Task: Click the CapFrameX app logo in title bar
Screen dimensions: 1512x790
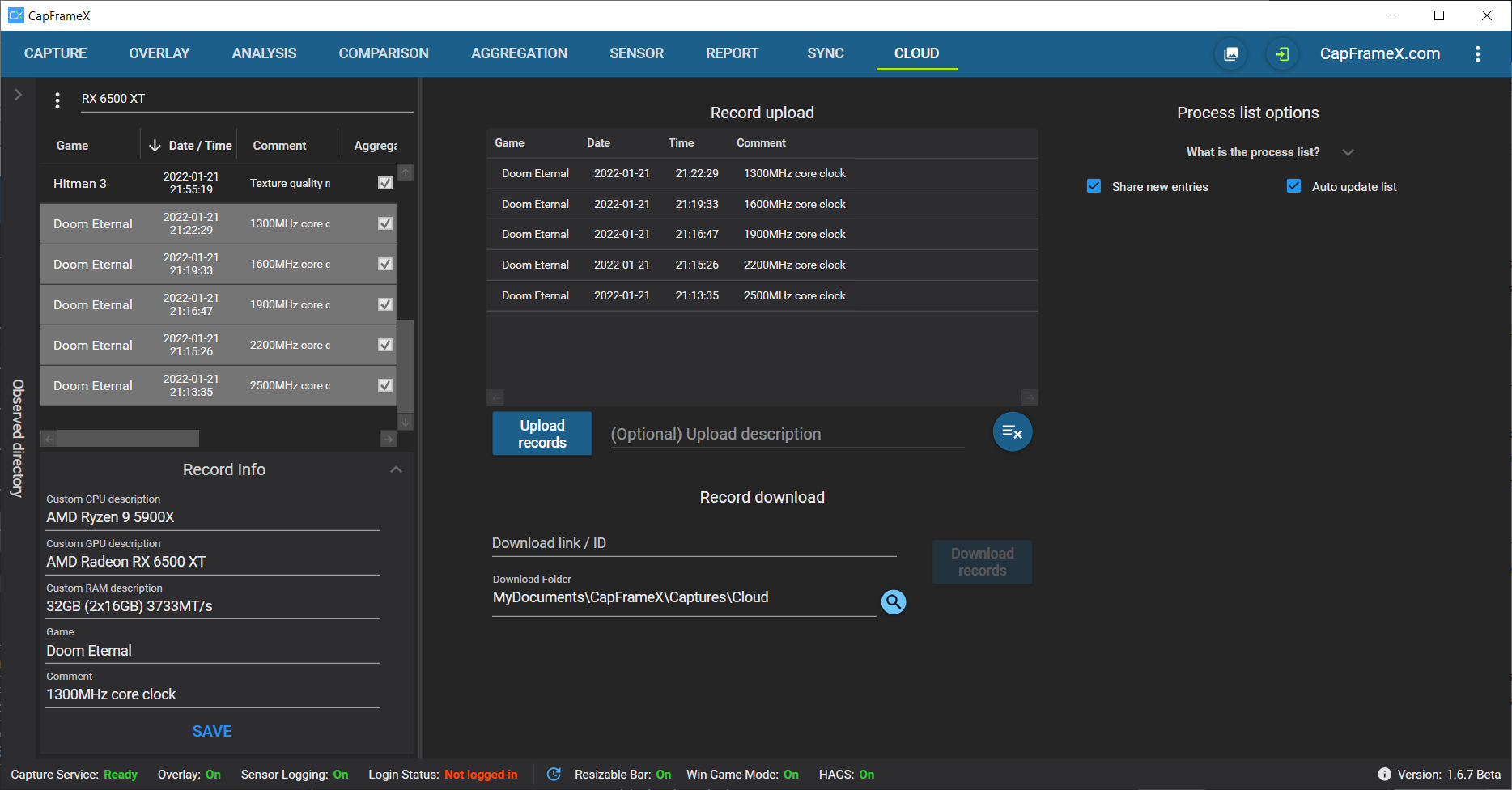Action: (15, 15)
